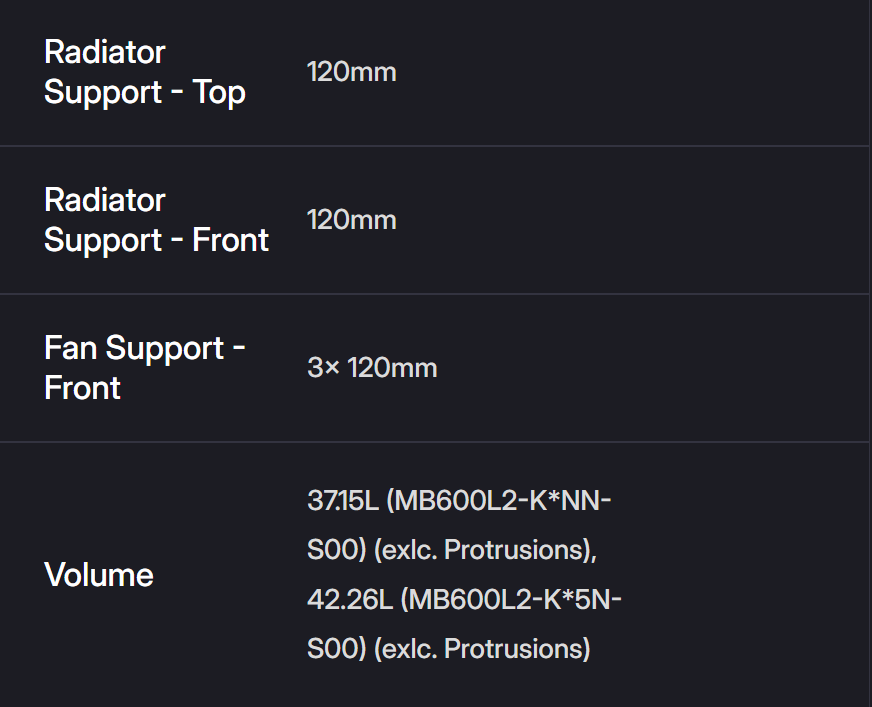Click the "Radiator Support - Top" label
The height and width of the screenshot is (707, 872).
pyautogui.click(x=145, y=72)
